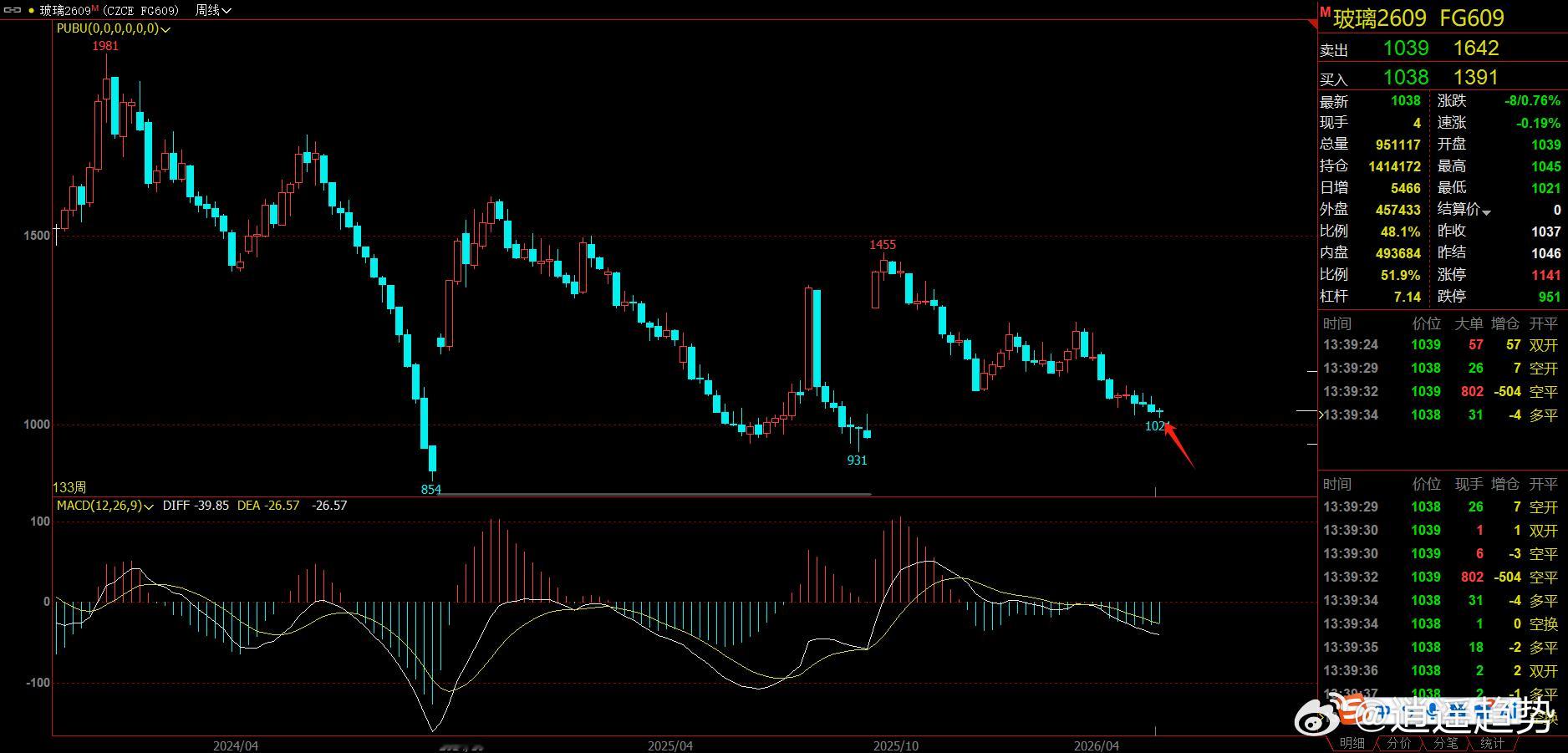Select the 内盘 value 493684
The height and width of the screenshot is (753, 1568).
tap(1397, 253)
